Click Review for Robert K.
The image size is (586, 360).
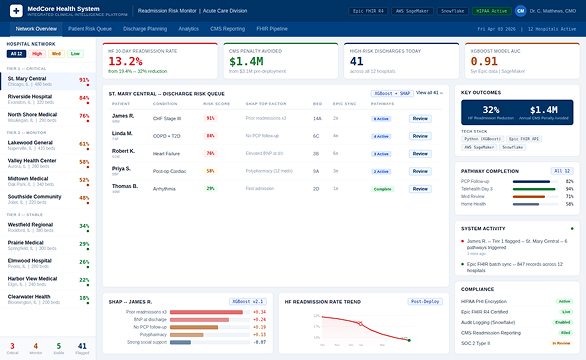pos(420,154)
